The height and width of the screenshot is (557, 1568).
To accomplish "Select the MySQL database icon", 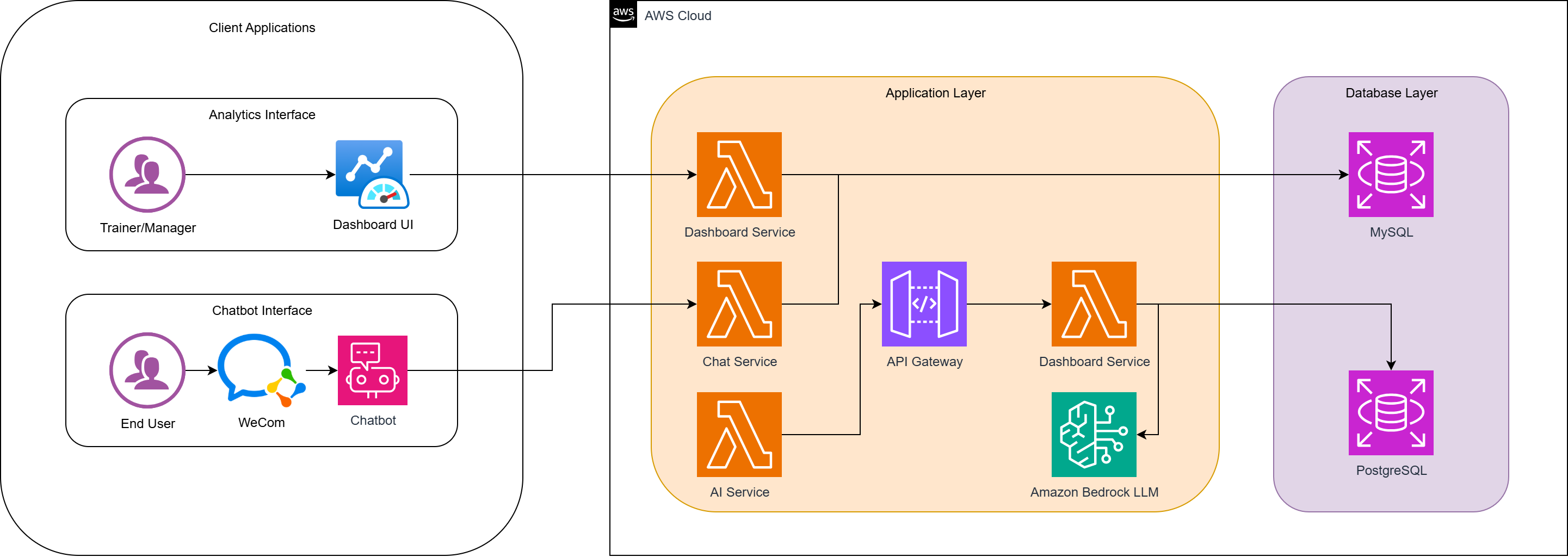I will point(1390,174).
